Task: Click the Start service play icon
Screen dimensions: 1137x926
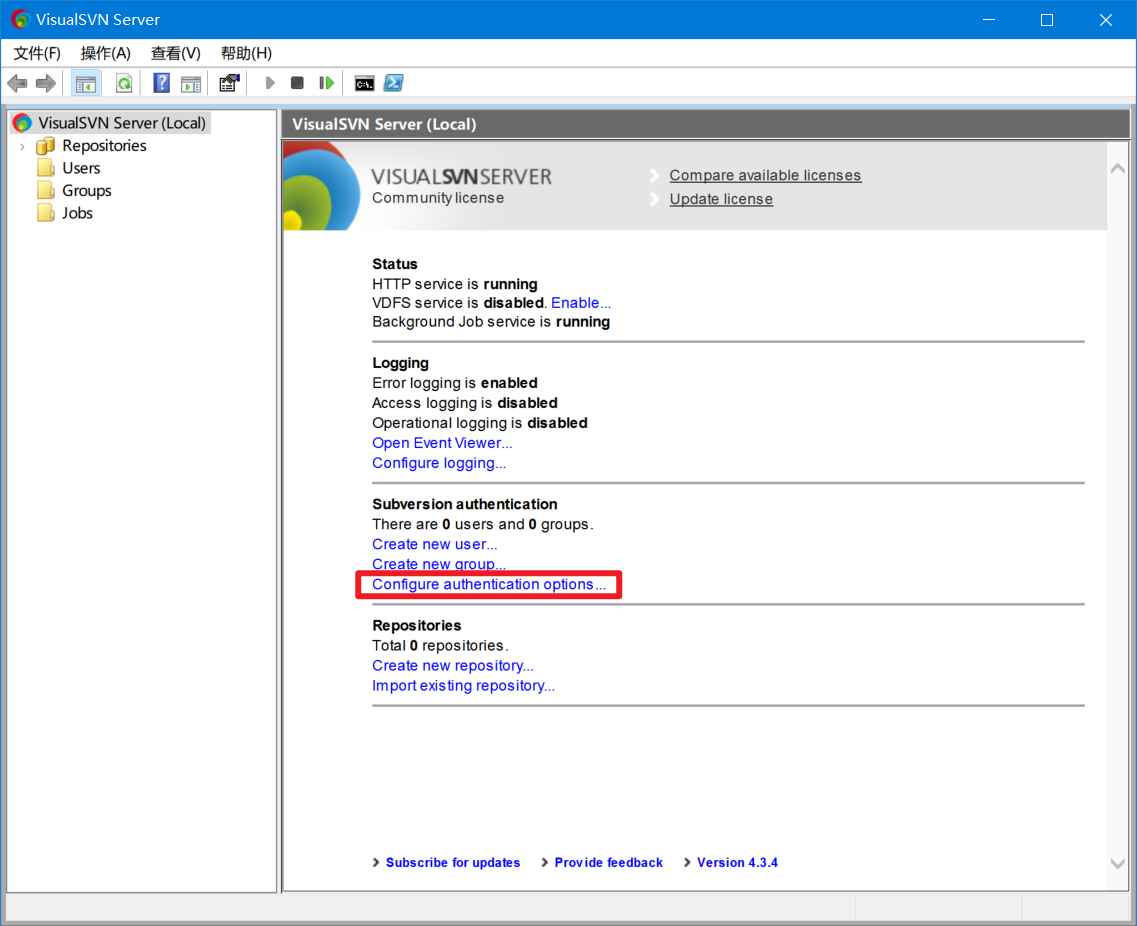Action: pyautogui.click(x=270, y=83)
